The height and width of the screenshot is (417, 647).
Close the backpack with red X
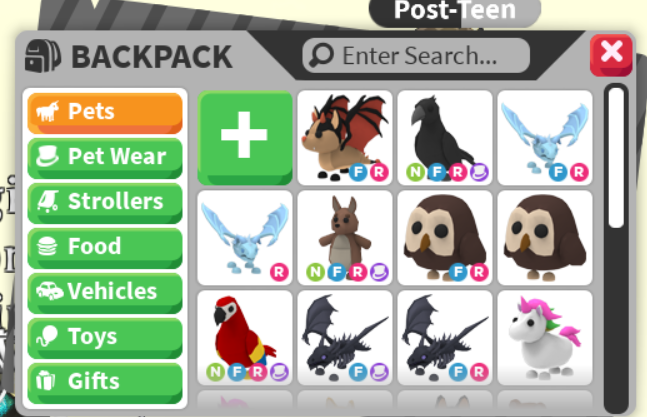click(x=611, y=55)
